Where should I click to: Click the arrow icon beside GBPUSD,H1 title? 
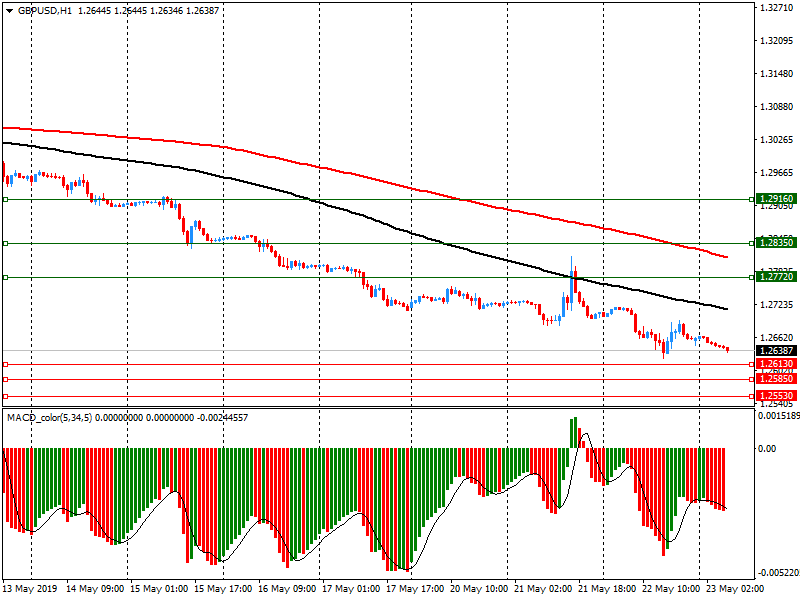pyautogui.click(x=9, y=10)
